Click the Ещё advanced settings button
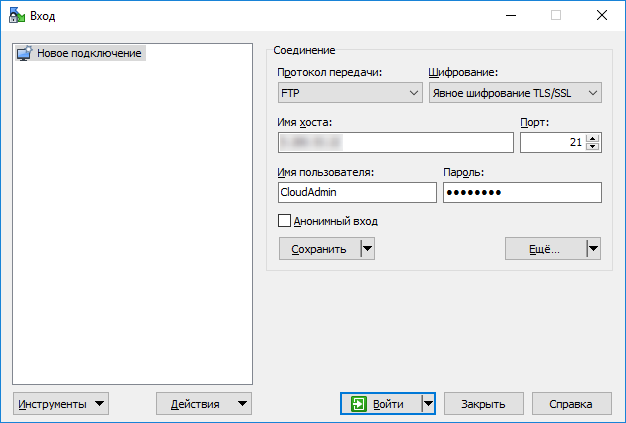Image resolution: width=626 pixels, height=423 pixels. [x=543, y=249]
